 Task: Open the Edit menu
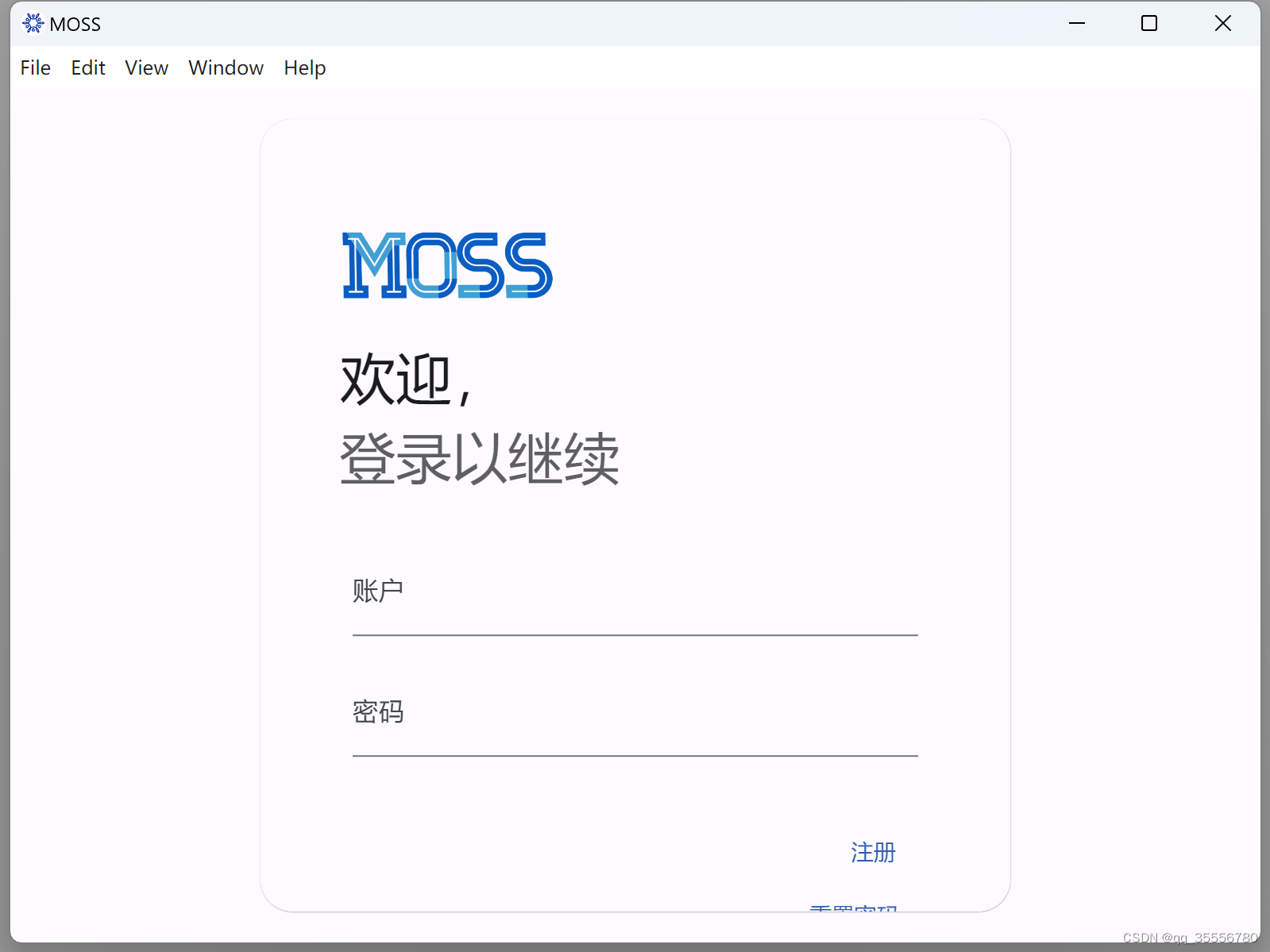point(88,68)
